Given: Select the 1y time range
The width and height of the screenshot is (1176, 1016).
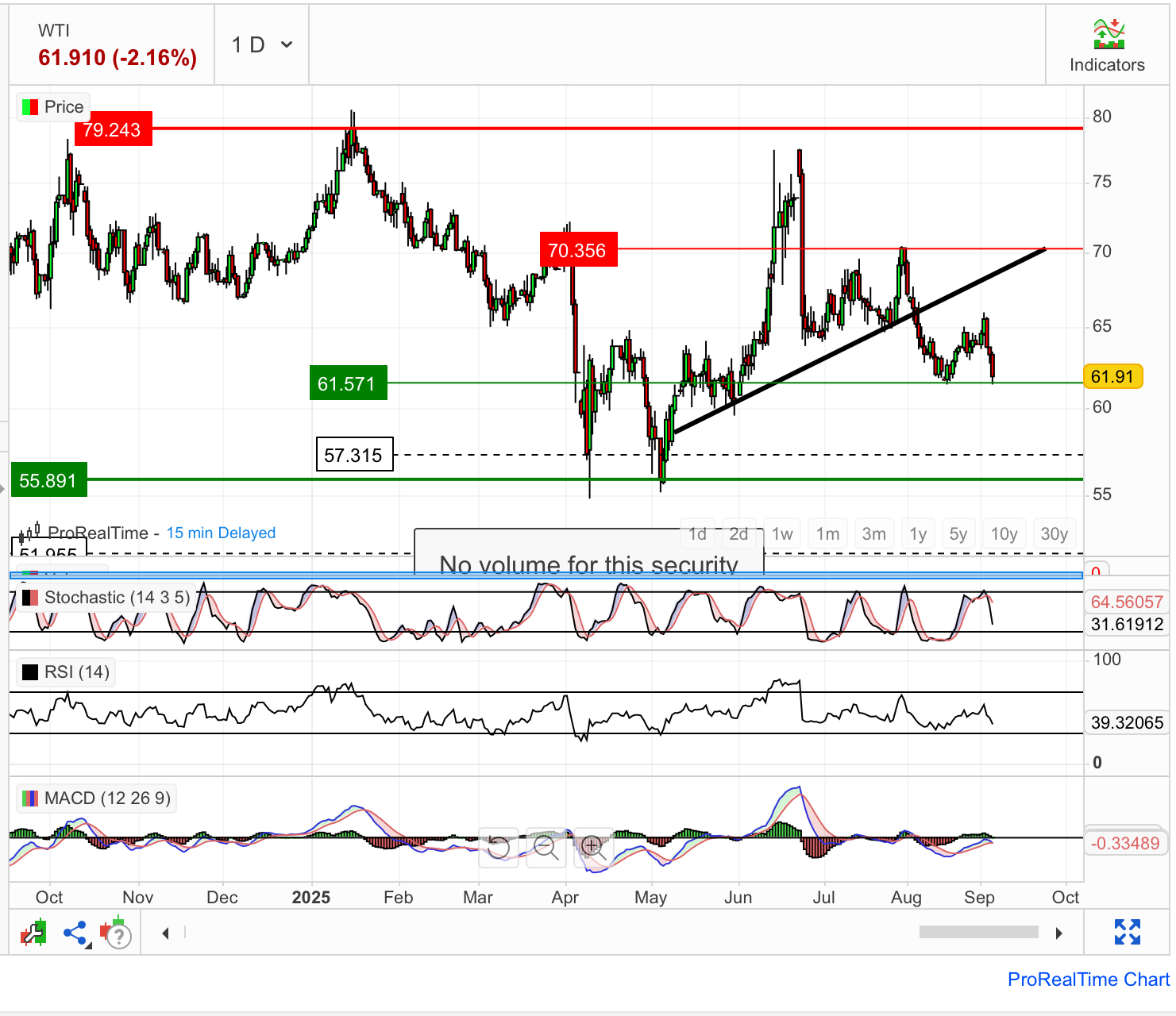Looking at the screenshot, I should pyautogui.click(x=918, y=534).
